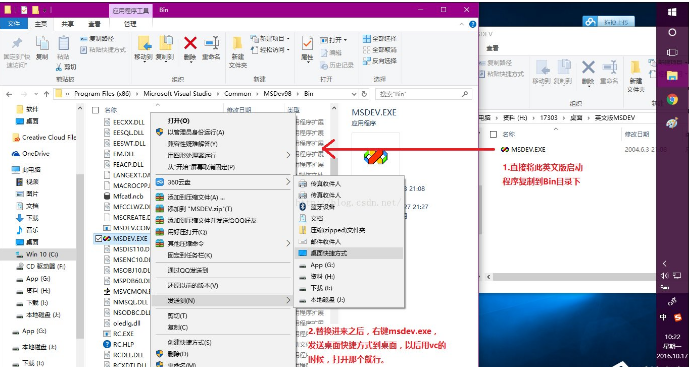Expand the 360 cloud disk submenu
This screenshot has height=367, width=692.
(288, 182)
